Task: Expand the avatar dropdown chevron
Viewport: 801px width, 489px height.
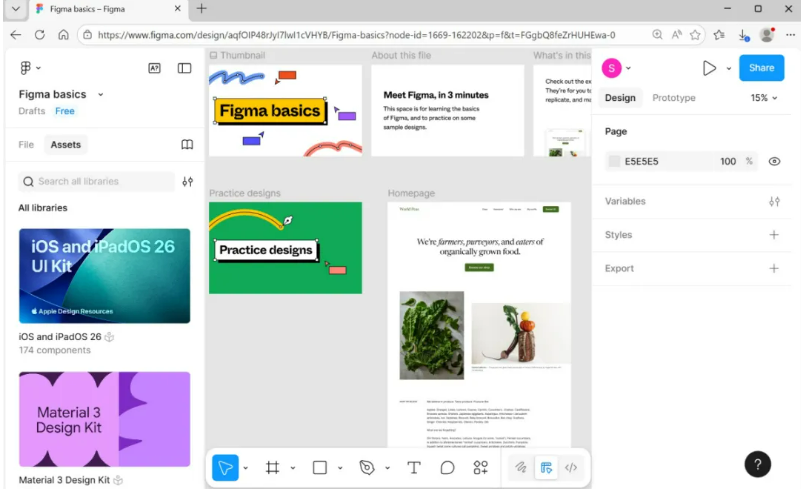Action: [x=628, y=68]
